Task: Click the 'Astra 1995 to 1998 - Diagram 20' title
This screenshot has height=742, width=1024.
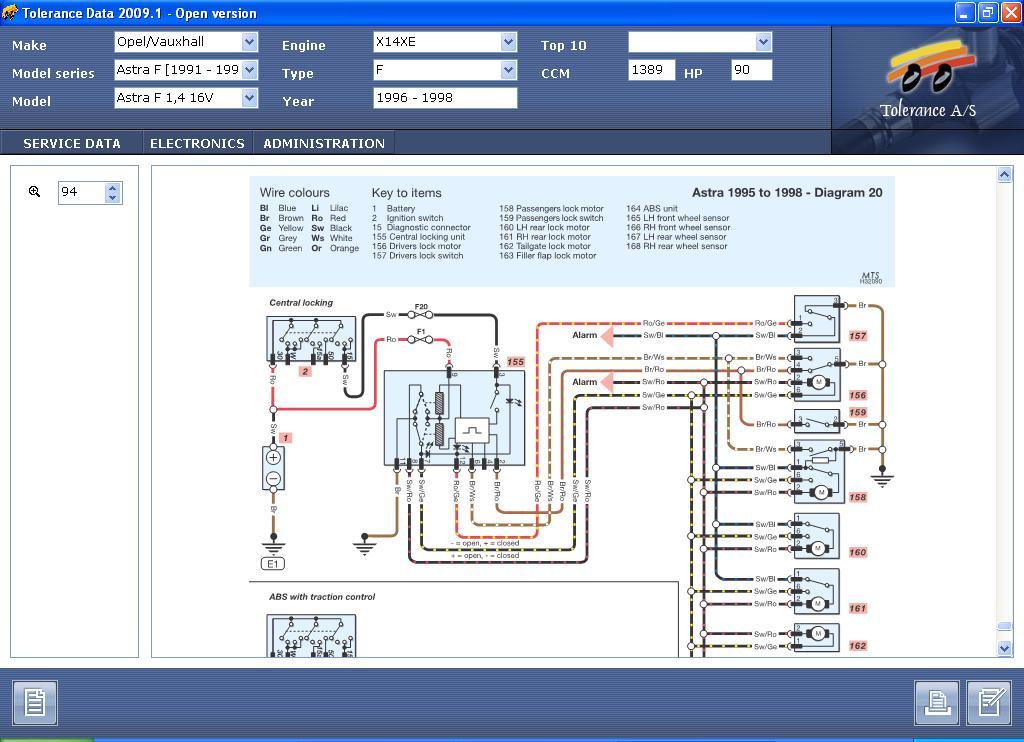Action: click(787, 193)
